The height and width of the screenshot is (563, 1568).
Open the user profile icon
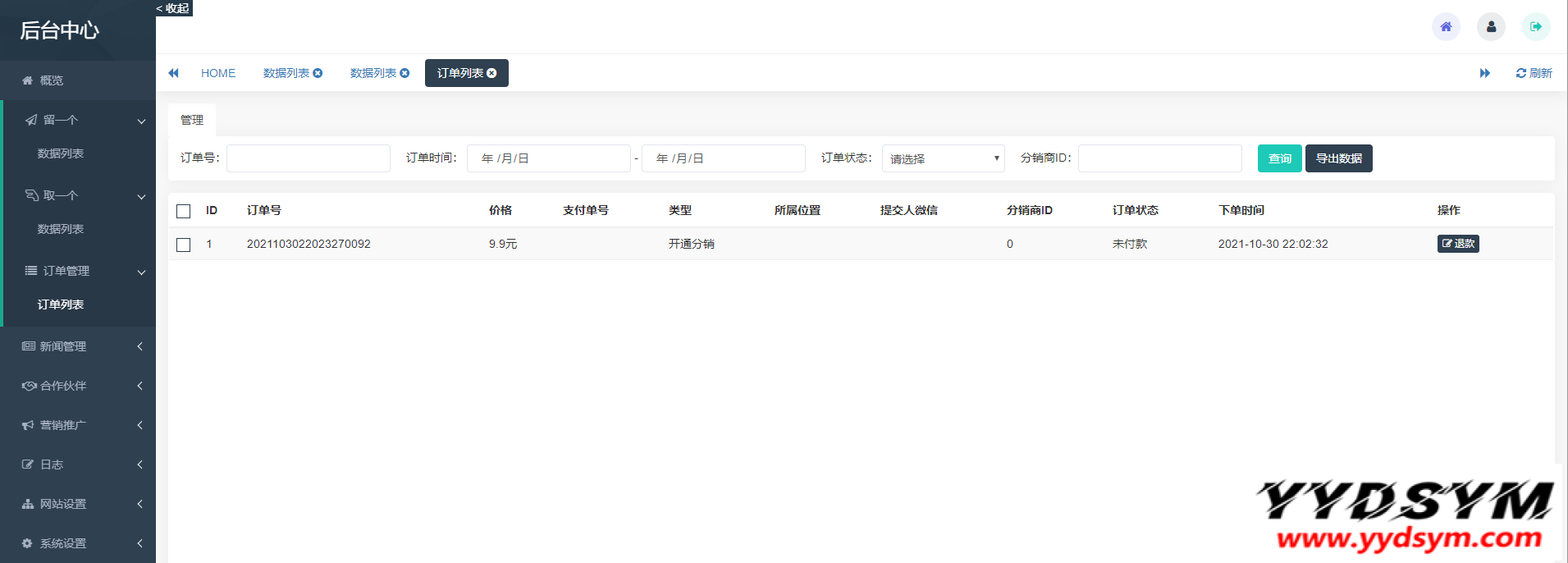click(1491, 26)
